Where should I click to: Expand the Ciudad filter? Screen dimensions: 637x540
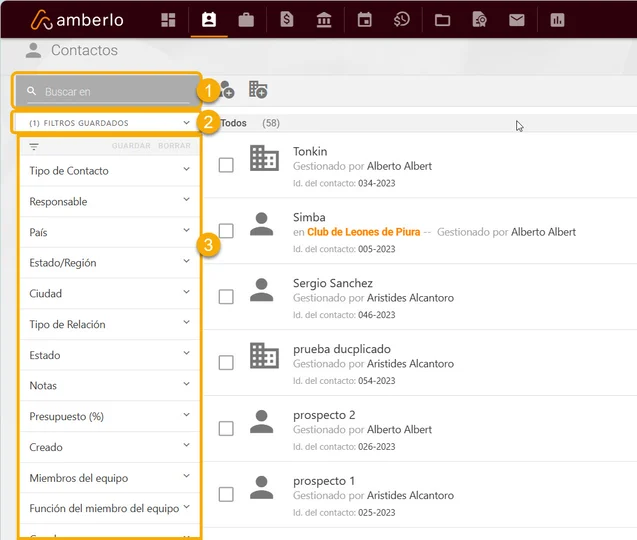(x=110, y=293)
